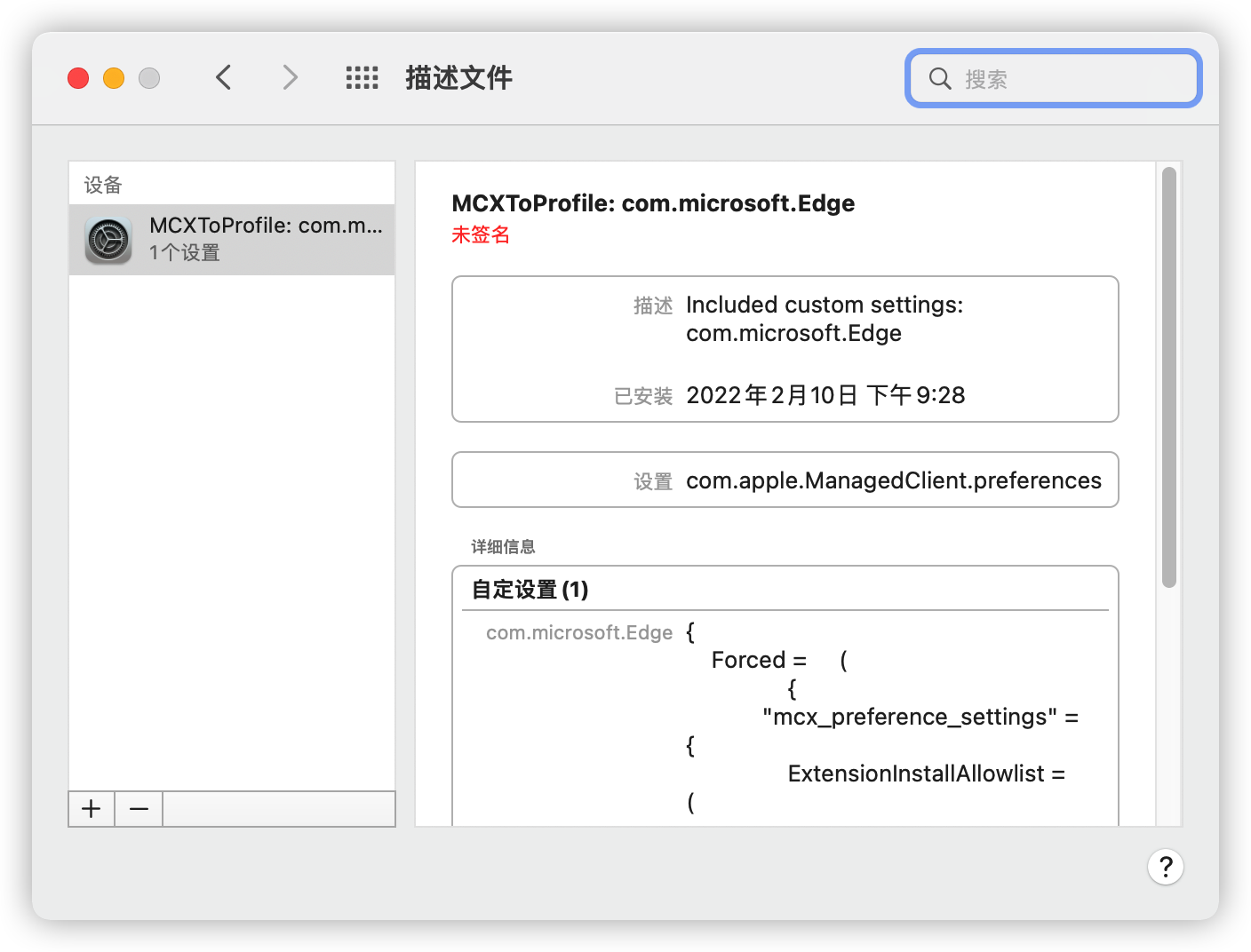Click the ExtensionInstallAllowlist entry

point(926,773)
